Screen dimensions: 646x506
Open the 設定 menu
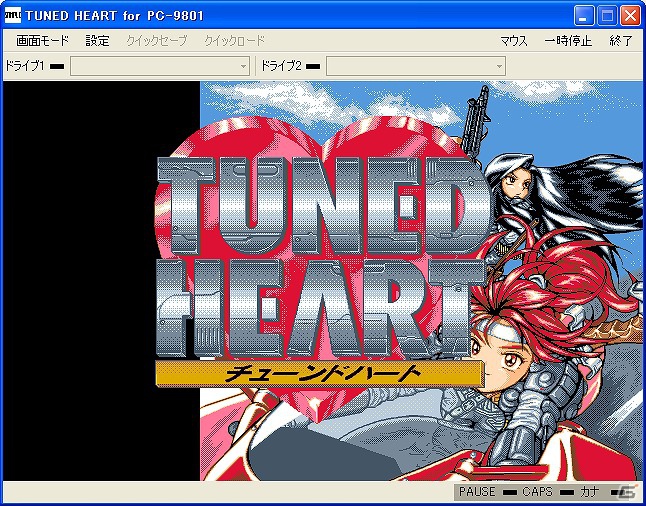click(x=98, y=41)
